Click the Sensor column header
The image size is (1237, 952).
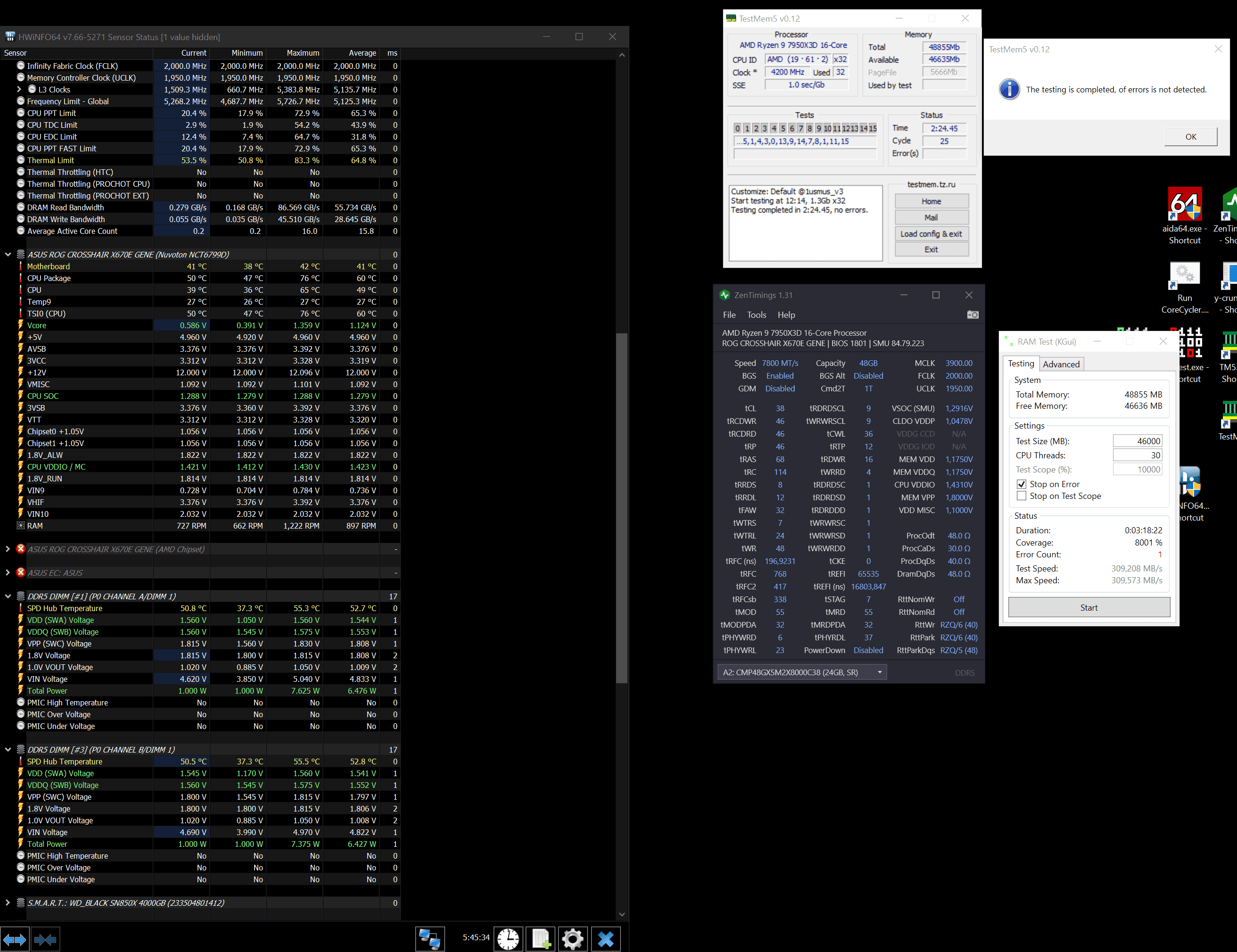pyautogui.click(x=76, y=53)
